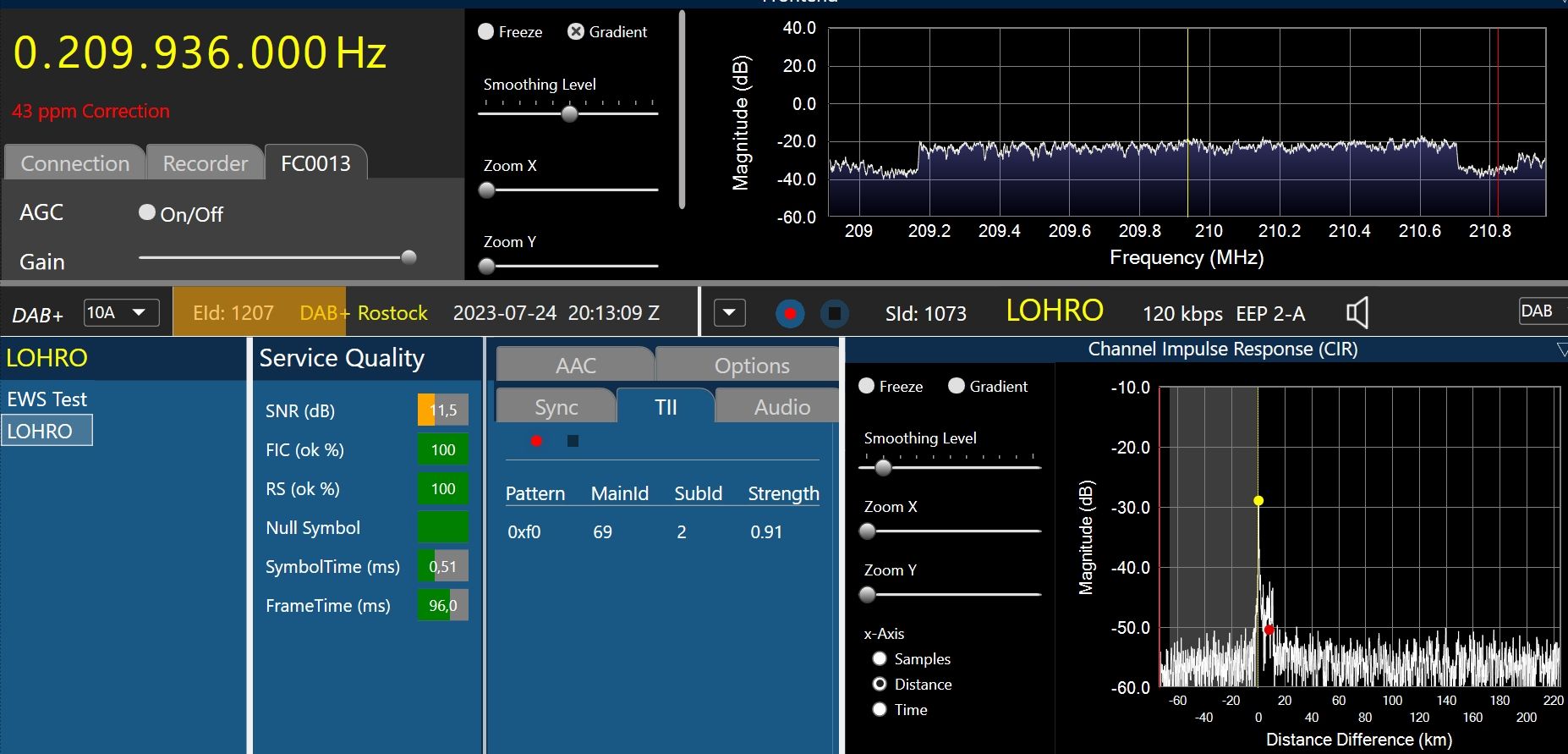
Task: Click dark square icon in TII tab
Action: (573, 441)
